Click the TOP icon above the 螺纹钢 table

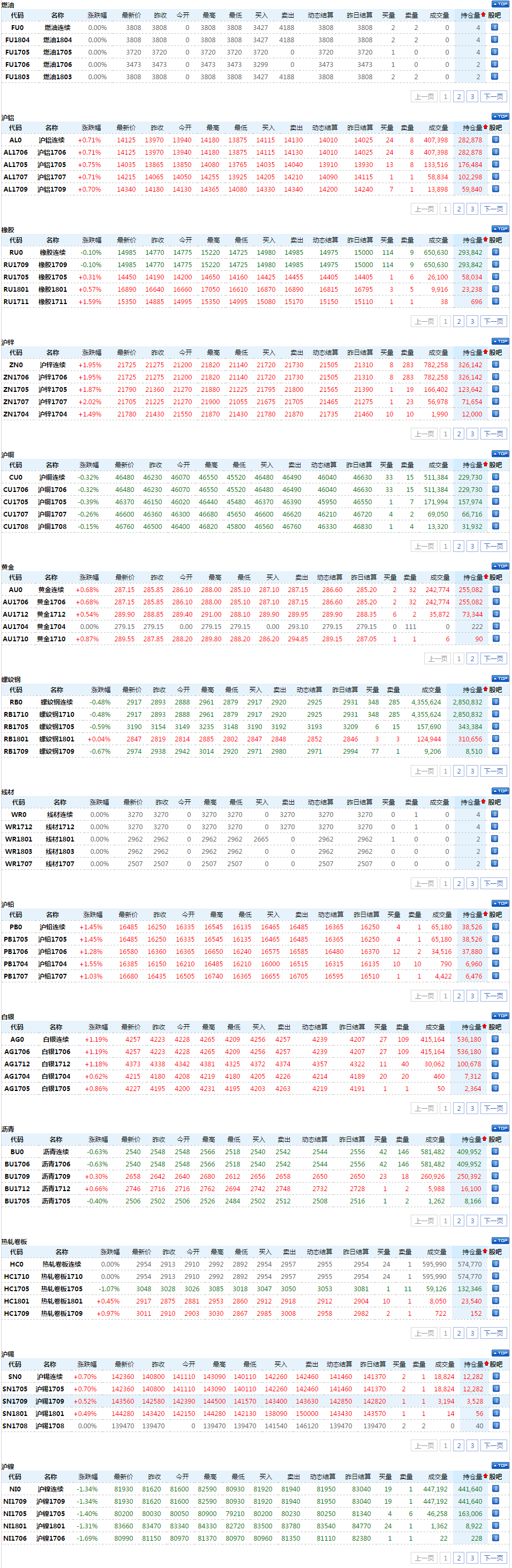point(500,678)
